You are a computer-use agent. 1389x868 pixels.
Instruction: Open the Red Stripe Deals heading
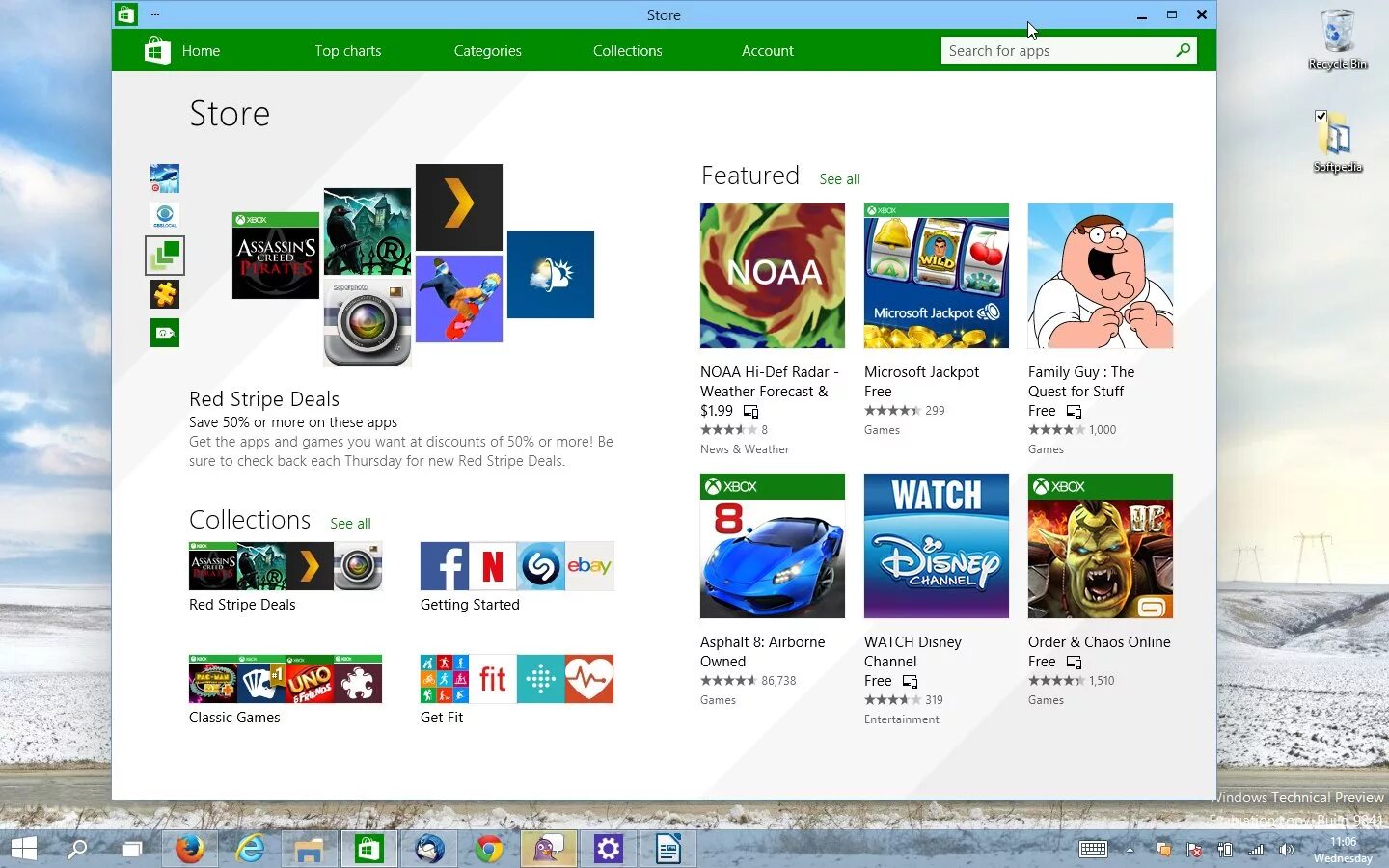click(264, 399)
